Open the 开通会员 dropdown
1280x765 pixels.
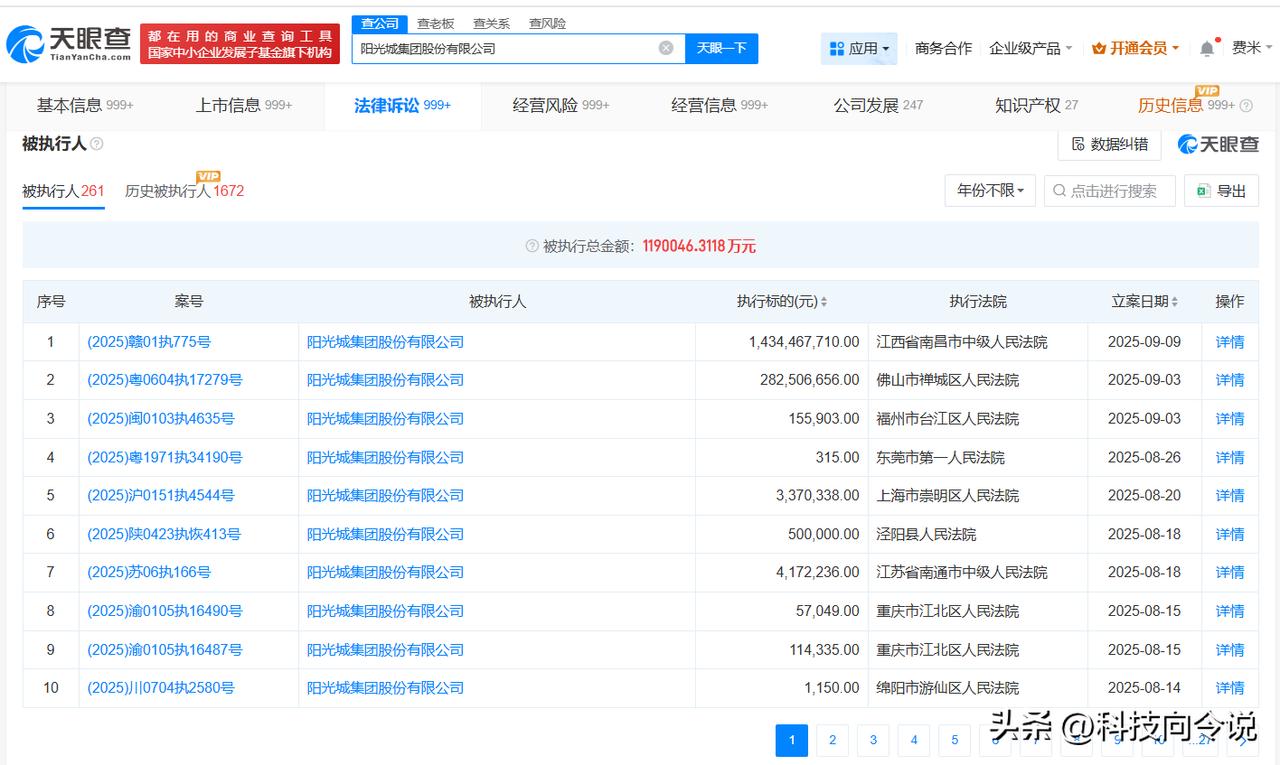tap(1136, 48)
